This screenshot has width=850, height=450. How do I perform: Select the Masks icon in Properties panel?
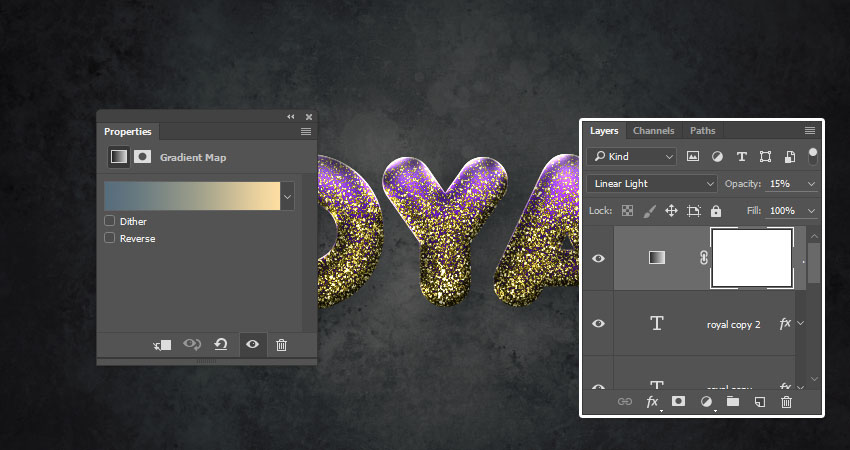[143, 157]
